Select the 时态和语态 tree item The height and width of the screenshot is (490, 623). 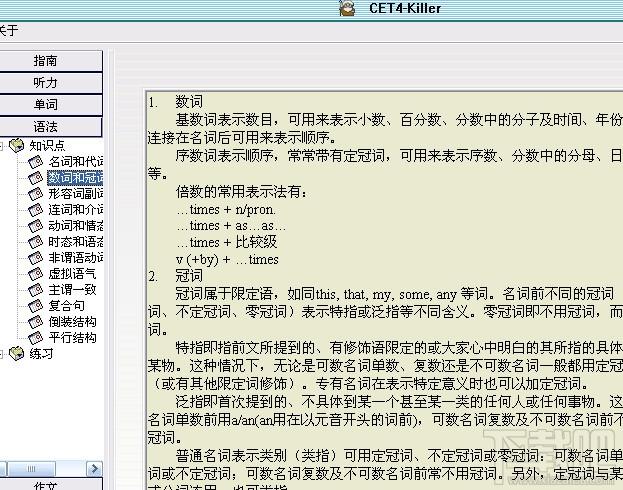point(75,242)
